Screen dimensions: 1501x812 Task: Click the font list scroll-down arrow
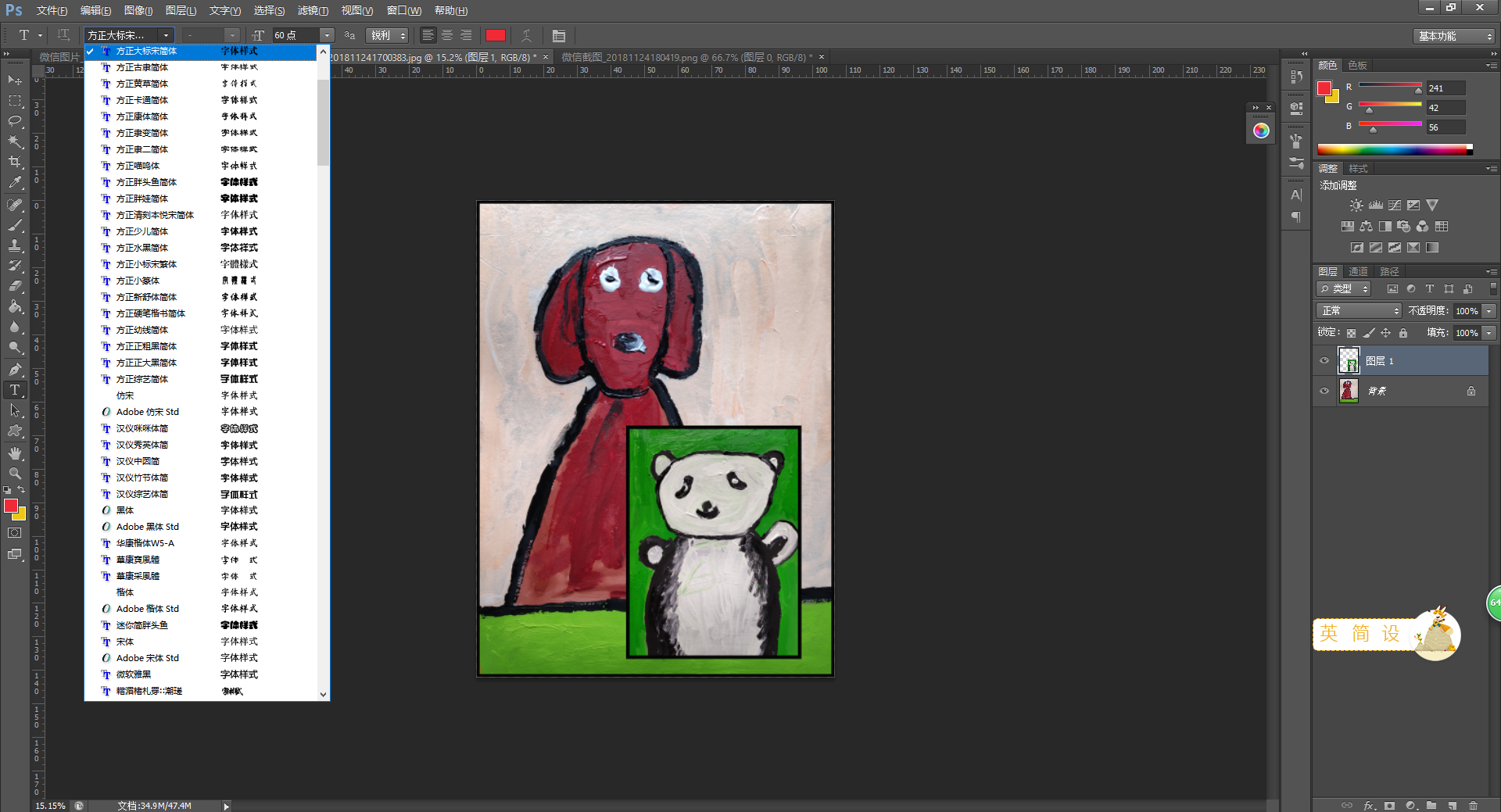[x=323, y=694]
